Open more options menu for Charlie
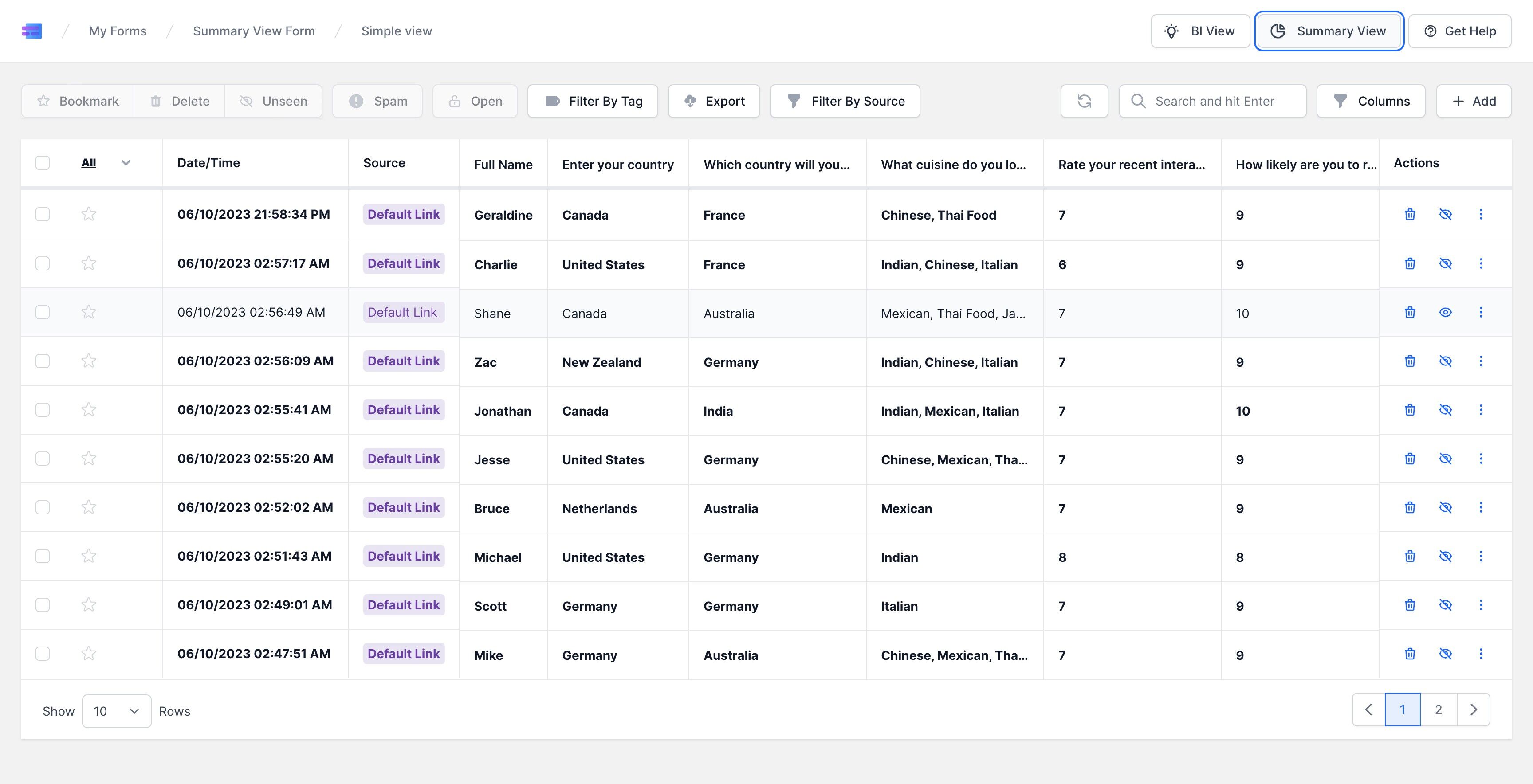The image size is (1533, 784). [1481, 263]
